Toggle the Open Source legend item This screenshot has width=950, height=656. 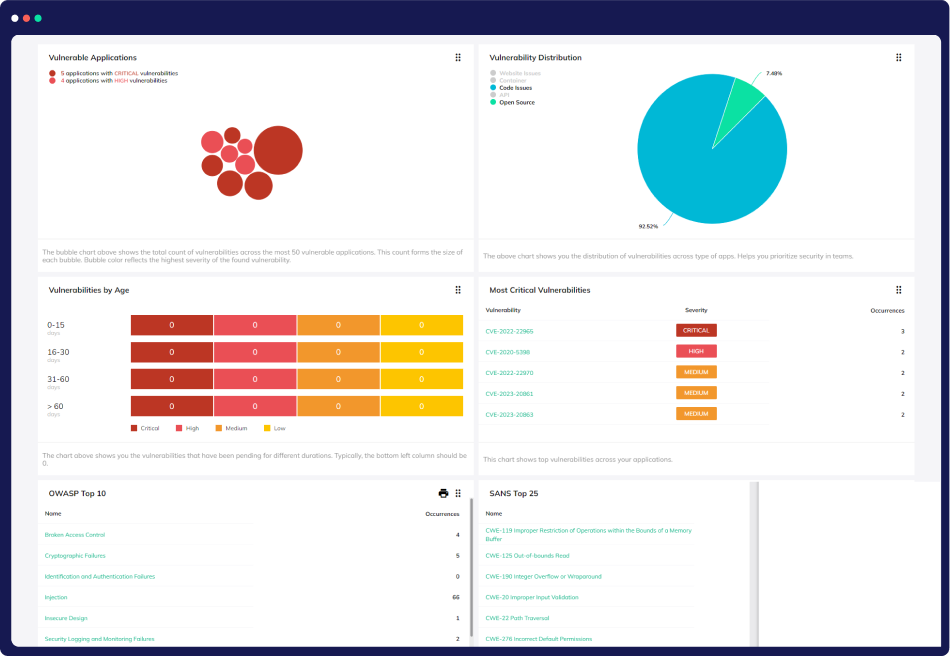coord(516,102)
